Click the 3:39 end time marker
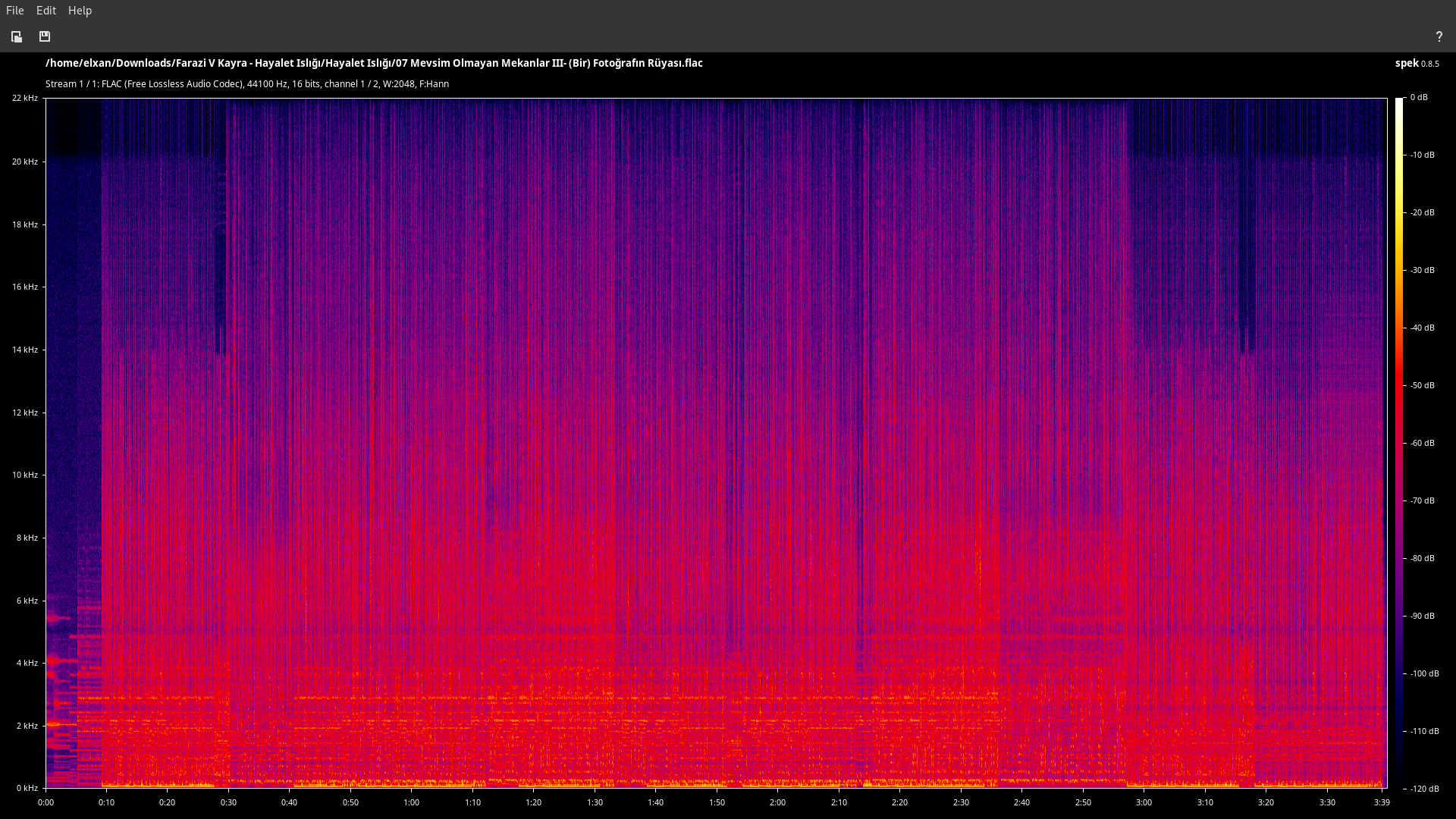The height and width of the screenshot is (819, 1456). point(1381,802)
